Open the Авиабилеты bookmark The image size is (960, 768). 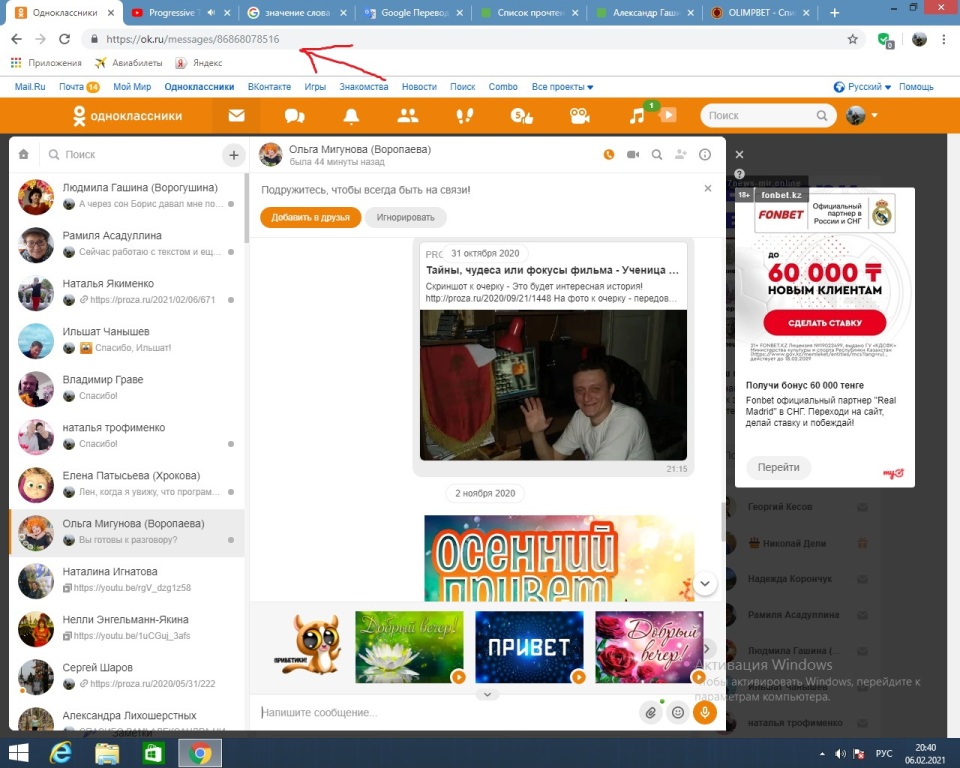(x=129, y=63)
